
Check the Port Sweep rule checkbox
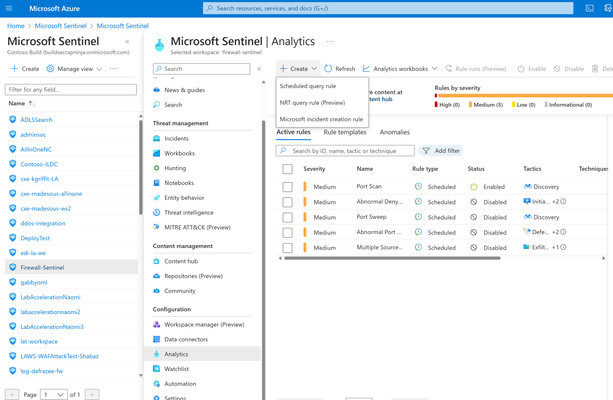pos(287,217)
